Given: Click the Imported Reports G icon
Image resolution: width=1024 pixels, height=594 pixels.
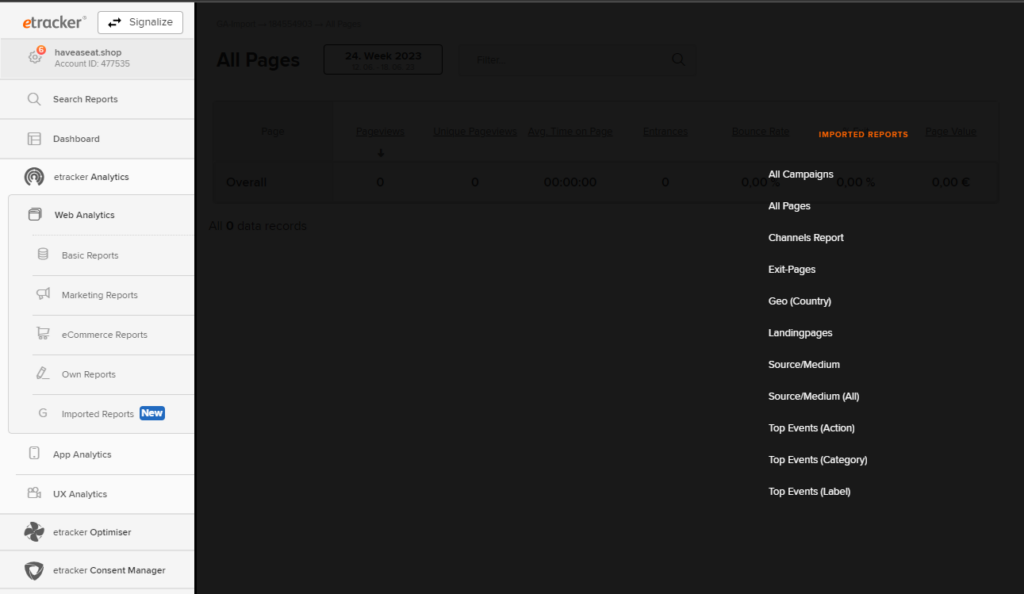Looking at the screenshot, I should pyautogui.click(x=42, y=413).
